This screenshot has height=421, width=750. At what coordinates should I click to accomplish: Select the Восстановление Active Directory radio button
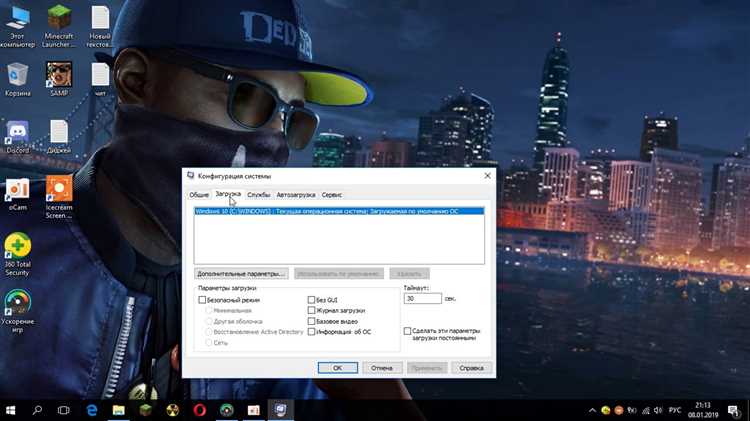point(209,332)
